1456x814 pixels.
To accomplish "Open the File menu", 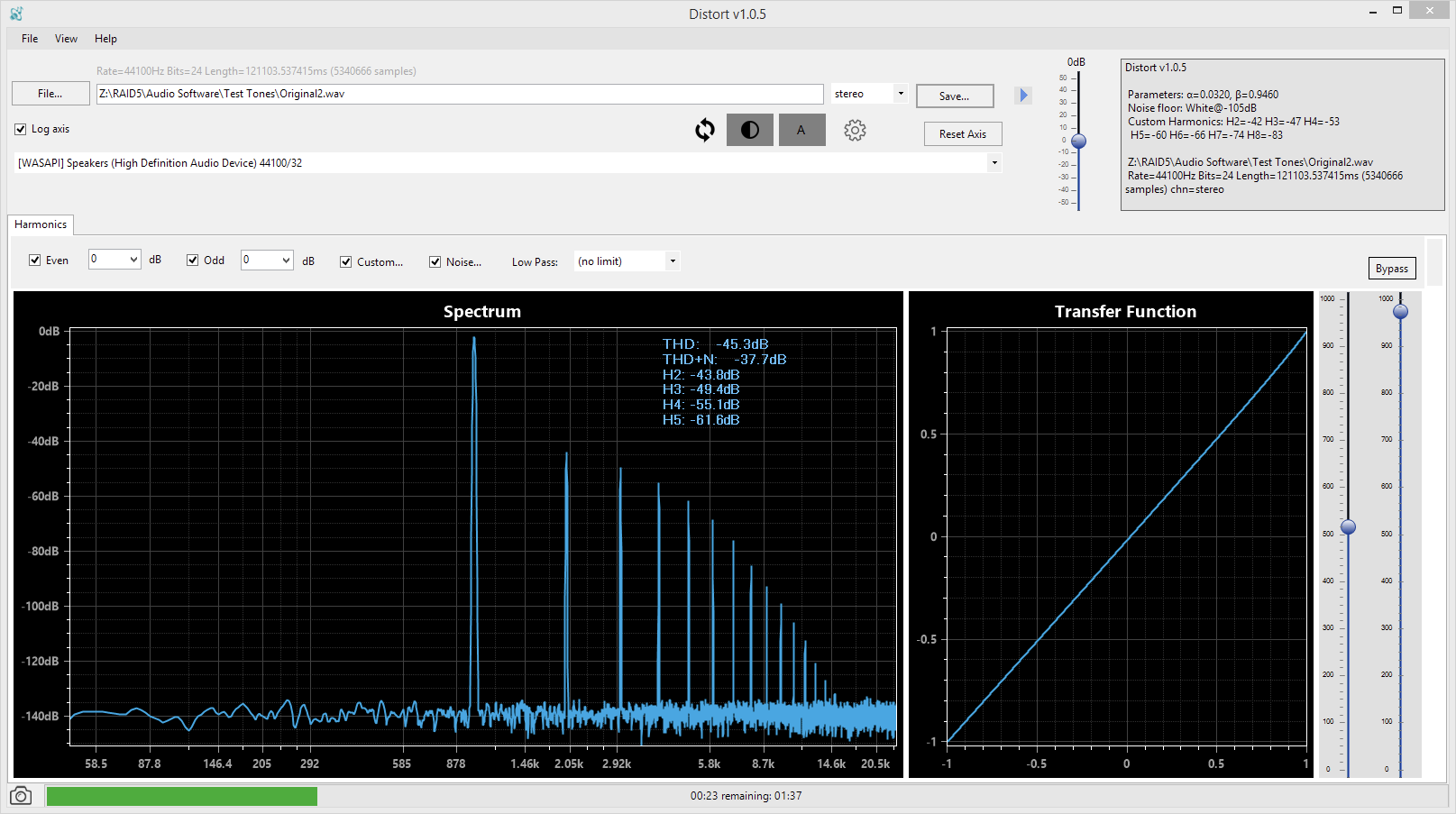I will 30,39.
